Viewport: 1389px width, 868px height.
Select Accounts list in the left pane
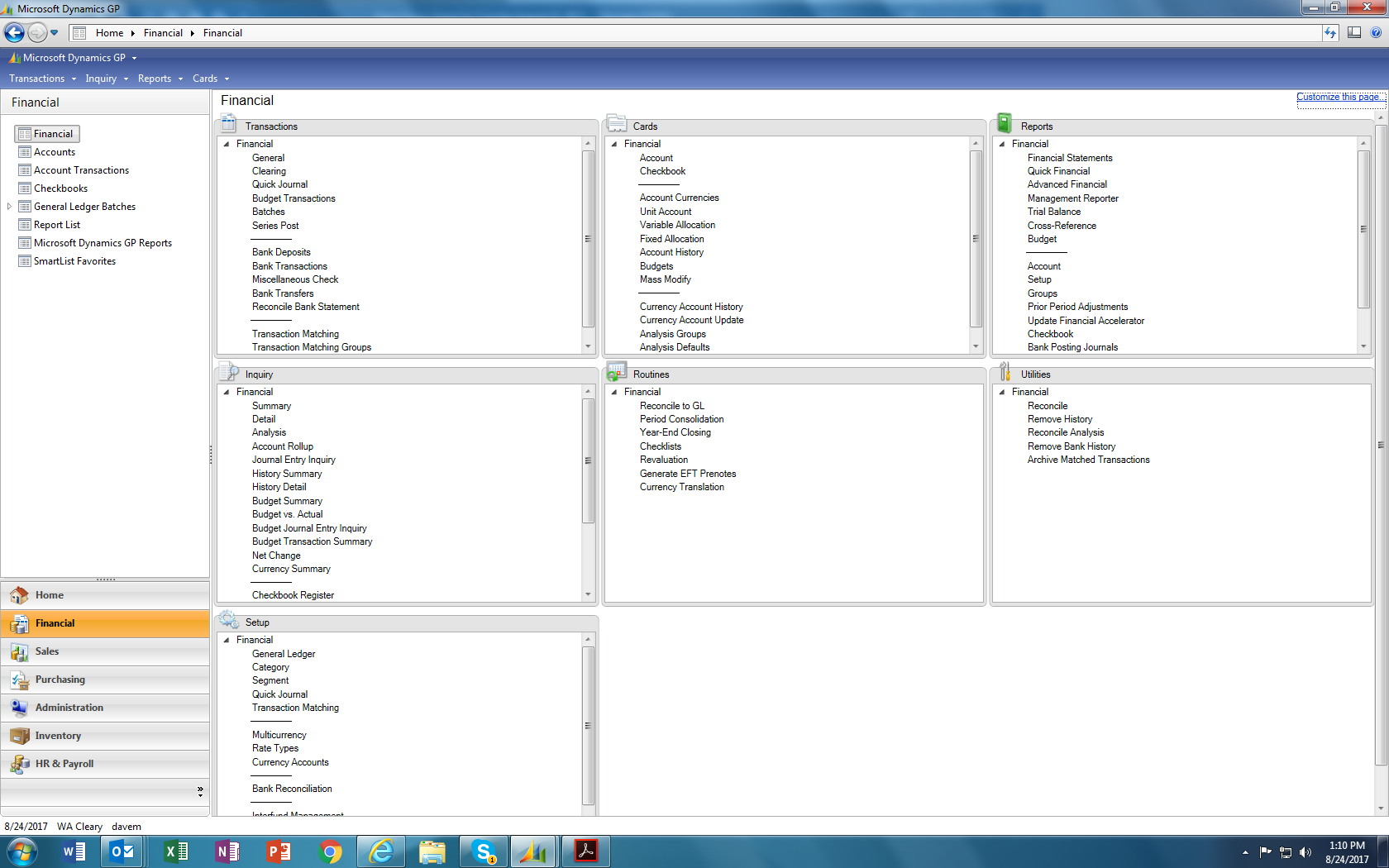(x=55, y=152)
